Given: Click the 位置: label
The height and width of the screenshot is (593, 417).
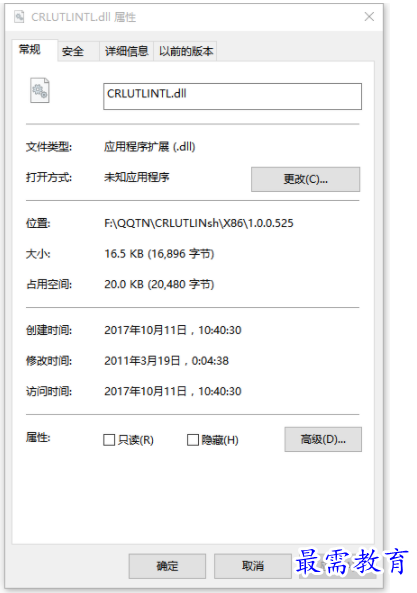Looking at the screenshot, I should tap(38, 223).
